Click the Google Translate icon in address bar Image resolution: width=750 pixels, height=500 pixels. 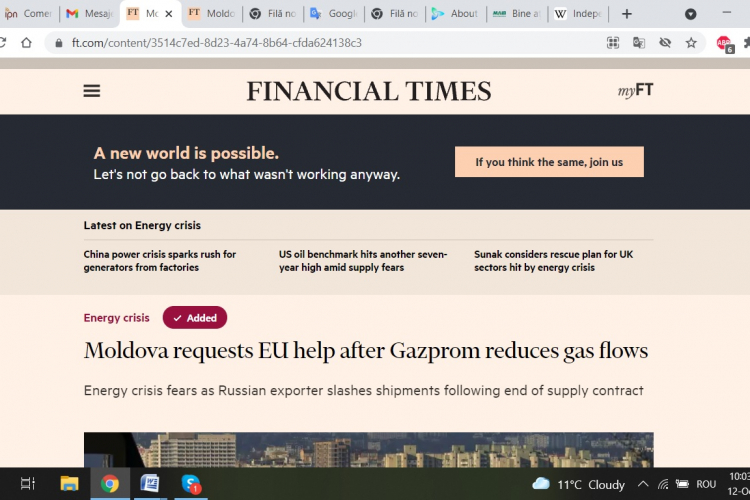pos(639,43)
